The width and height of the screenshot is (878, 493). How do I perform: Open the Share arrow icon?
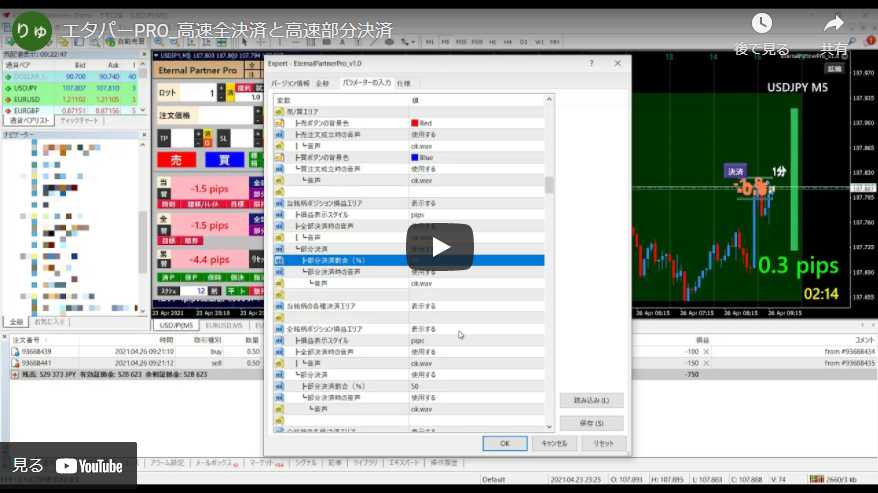(834, 24)
